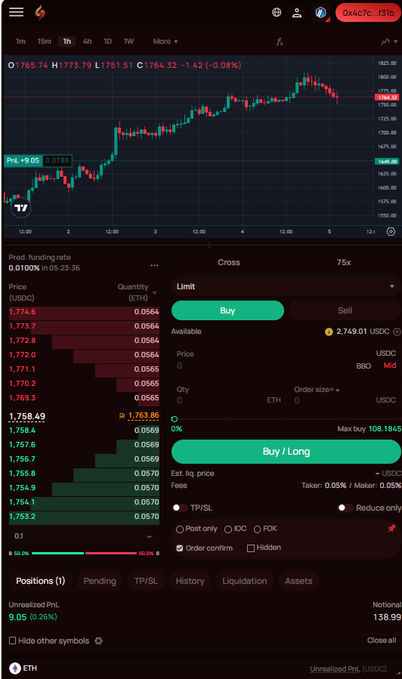This screenshot has height=679, width=402.
Task: Select the Buy side
Action: (228, 310)
